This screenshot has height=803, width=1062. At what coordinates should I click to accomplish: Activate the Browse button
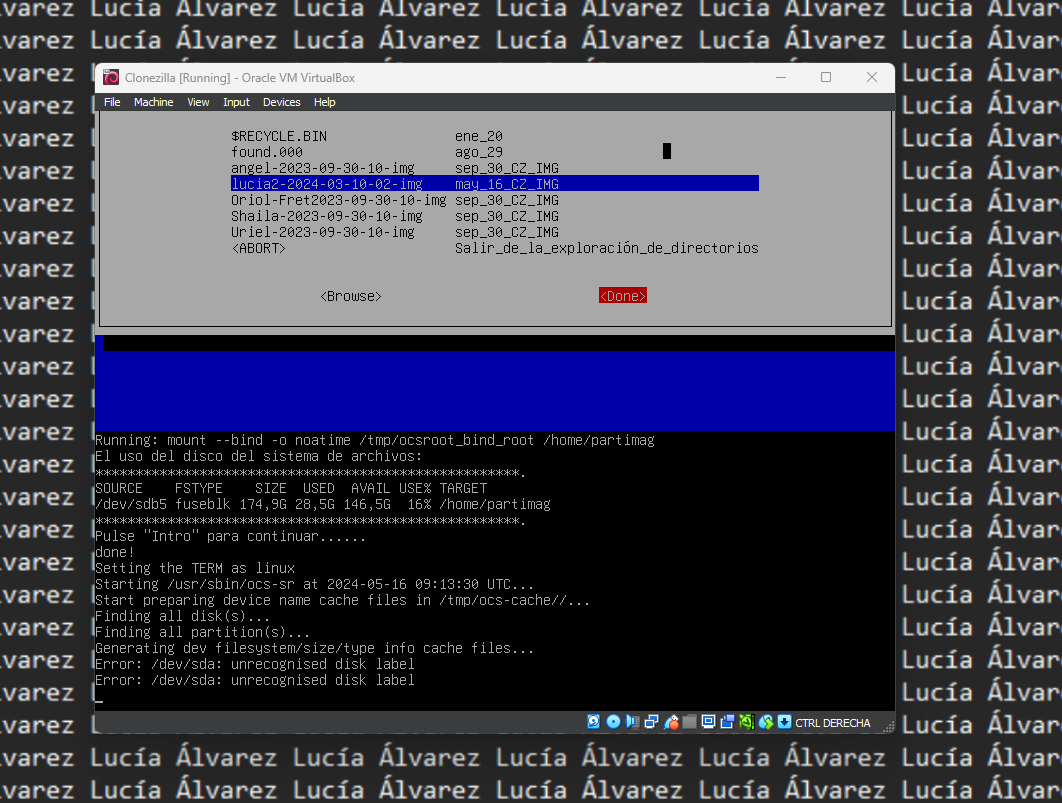[350, 295]
